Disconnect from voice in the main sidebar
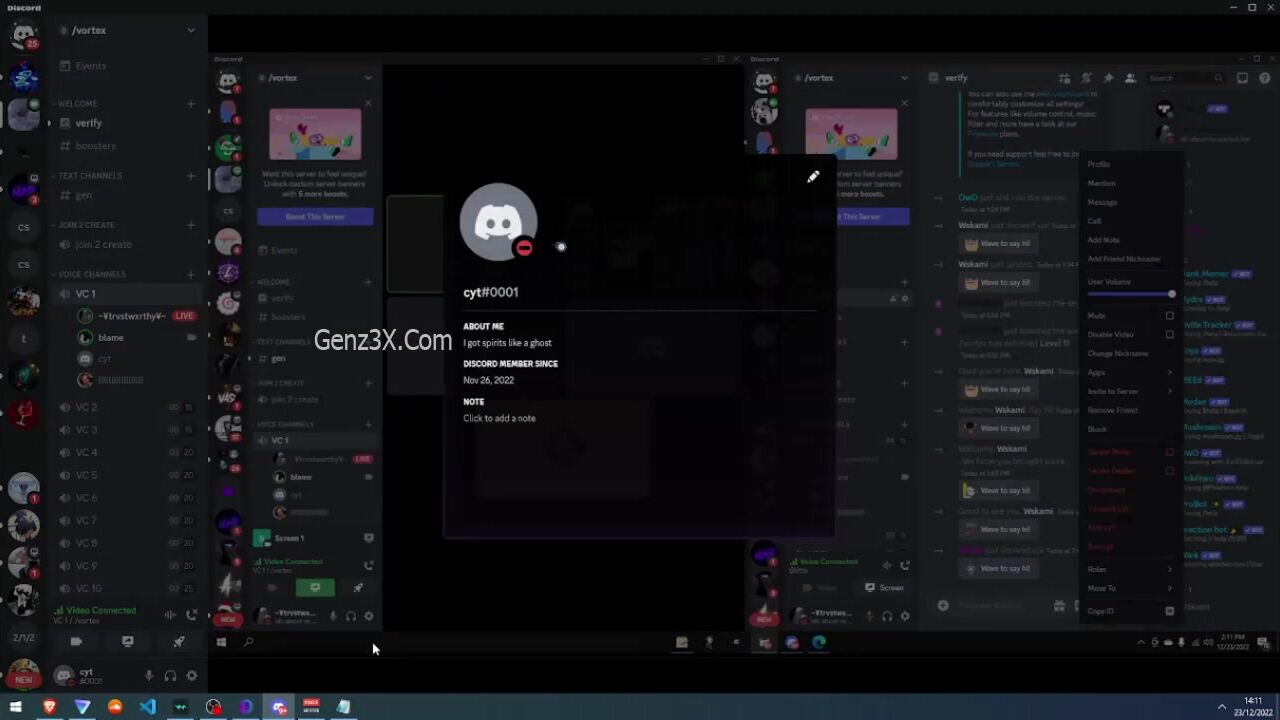Viewport: 1280px width, 720px height. pos(192,615)
